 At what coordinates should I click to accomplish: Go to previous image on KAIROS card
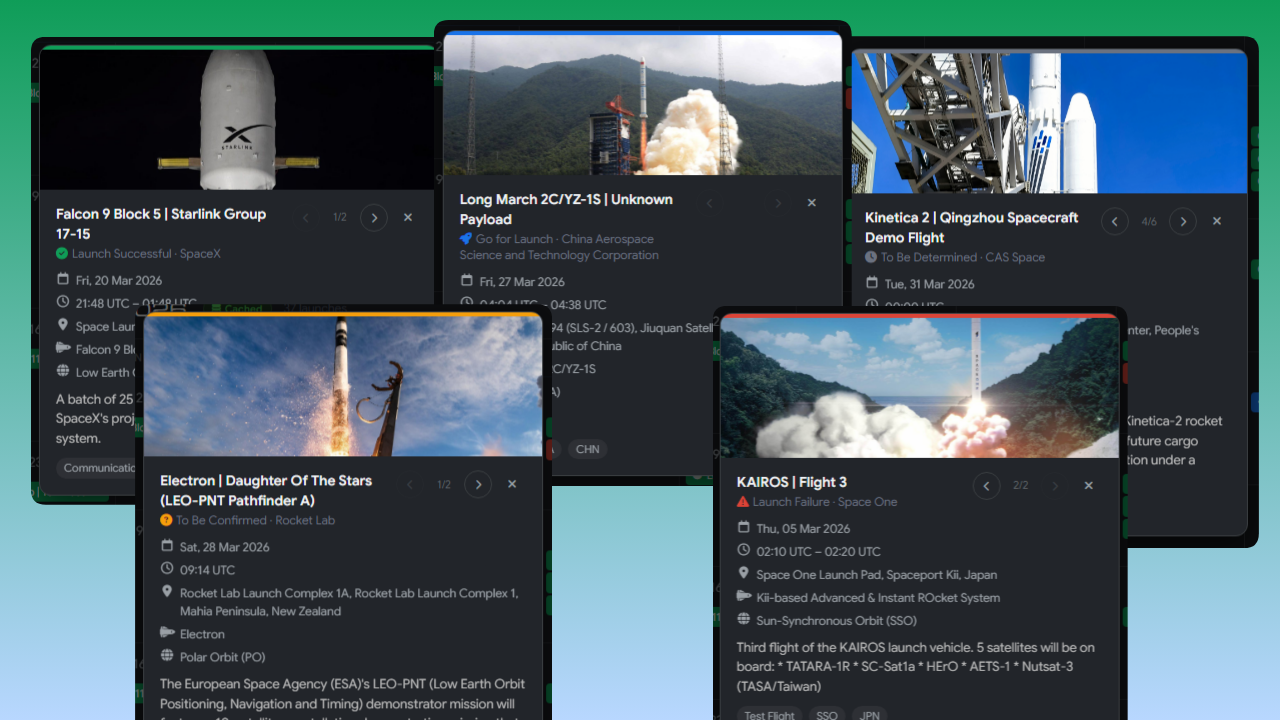coord(987,486)
